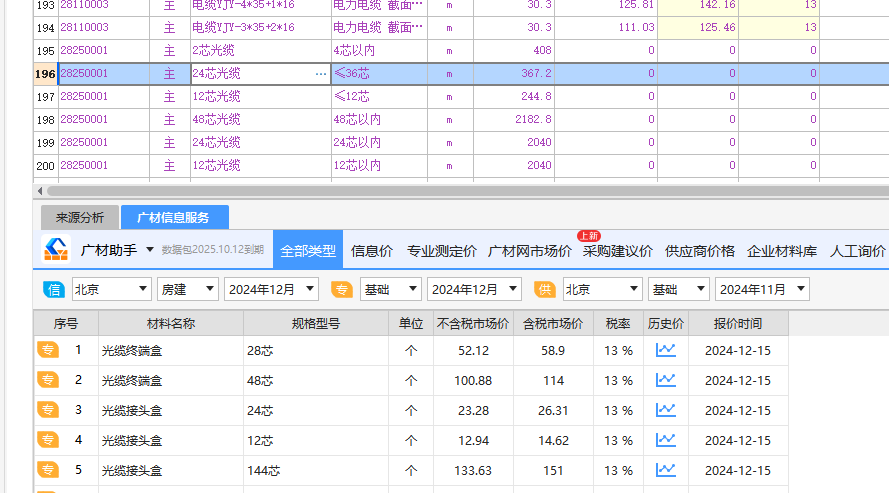Click the ≤36芯 specification cell
The height and width of the screenshot is (493, 889).
pyautogui.click(x=379, y=74)
